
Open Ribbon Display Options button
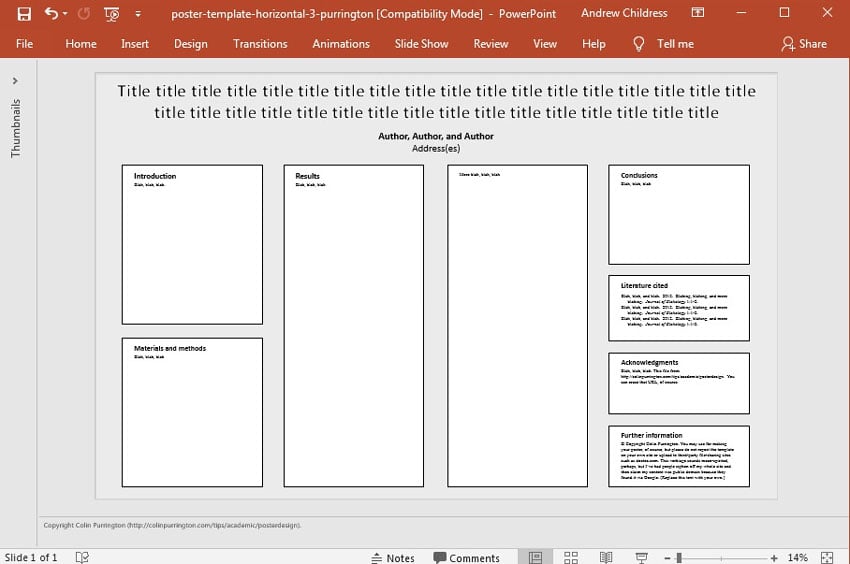(x=696, y=14)
